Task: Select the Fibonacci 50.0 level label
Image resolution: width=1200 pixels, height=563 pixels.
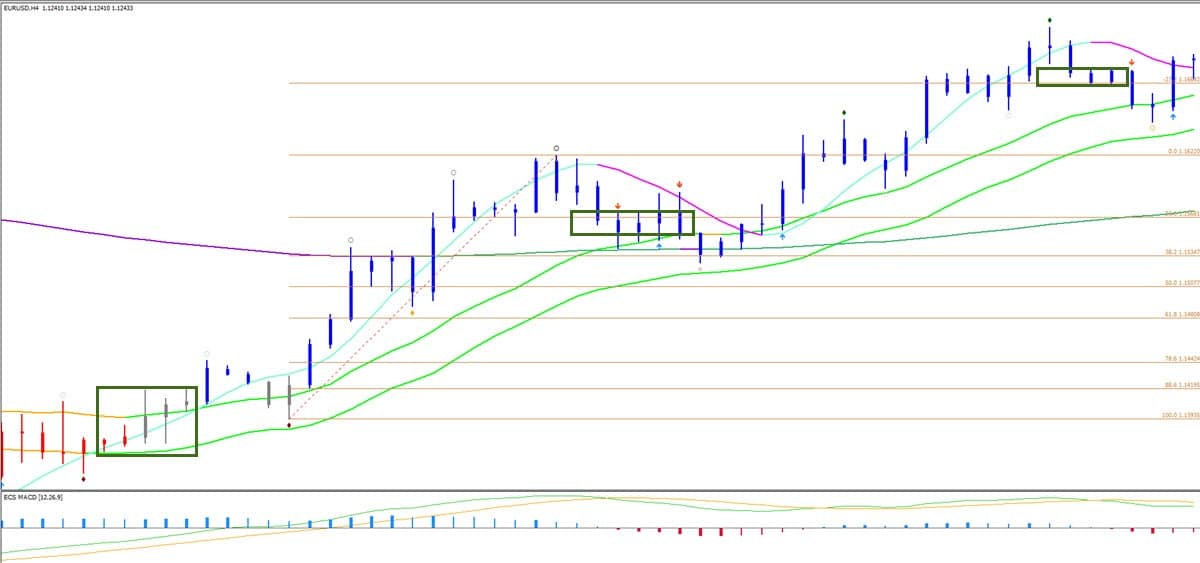Action: pyautogui.click(x=1183, y=283)
